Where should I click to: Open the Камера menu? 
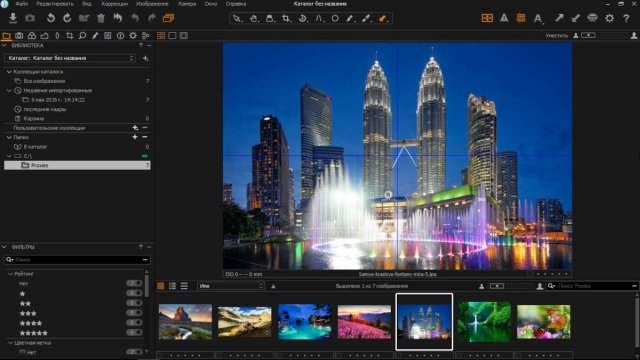187,4
